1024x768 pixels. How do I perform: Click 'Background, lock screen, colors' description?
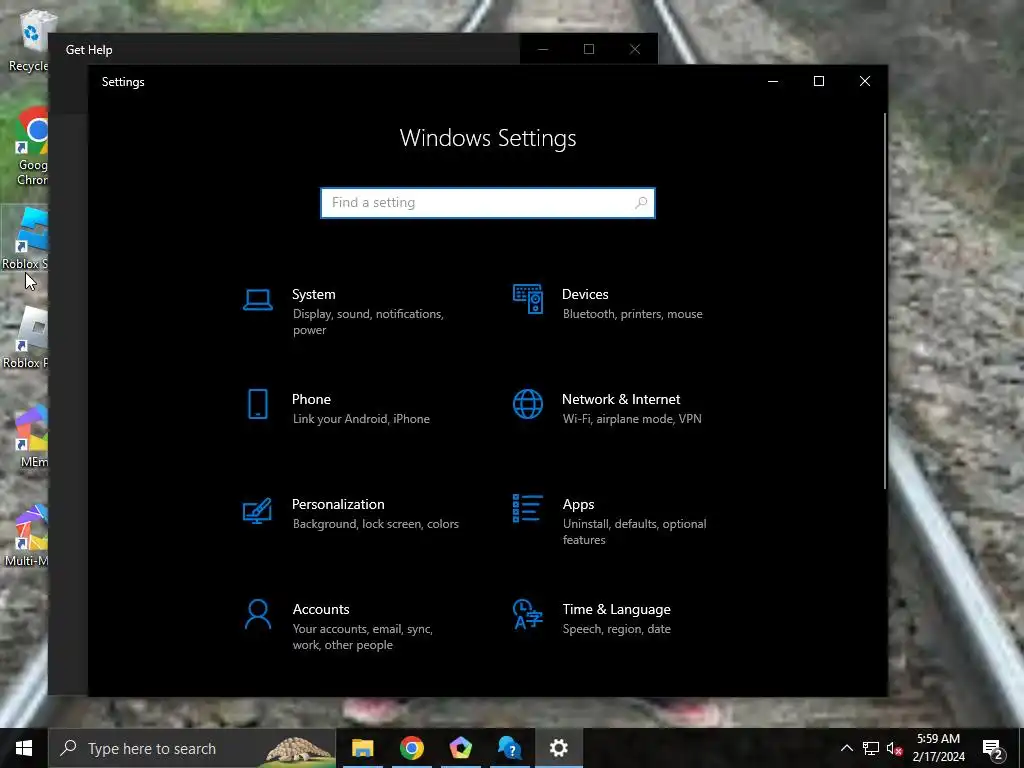[376, 524]
